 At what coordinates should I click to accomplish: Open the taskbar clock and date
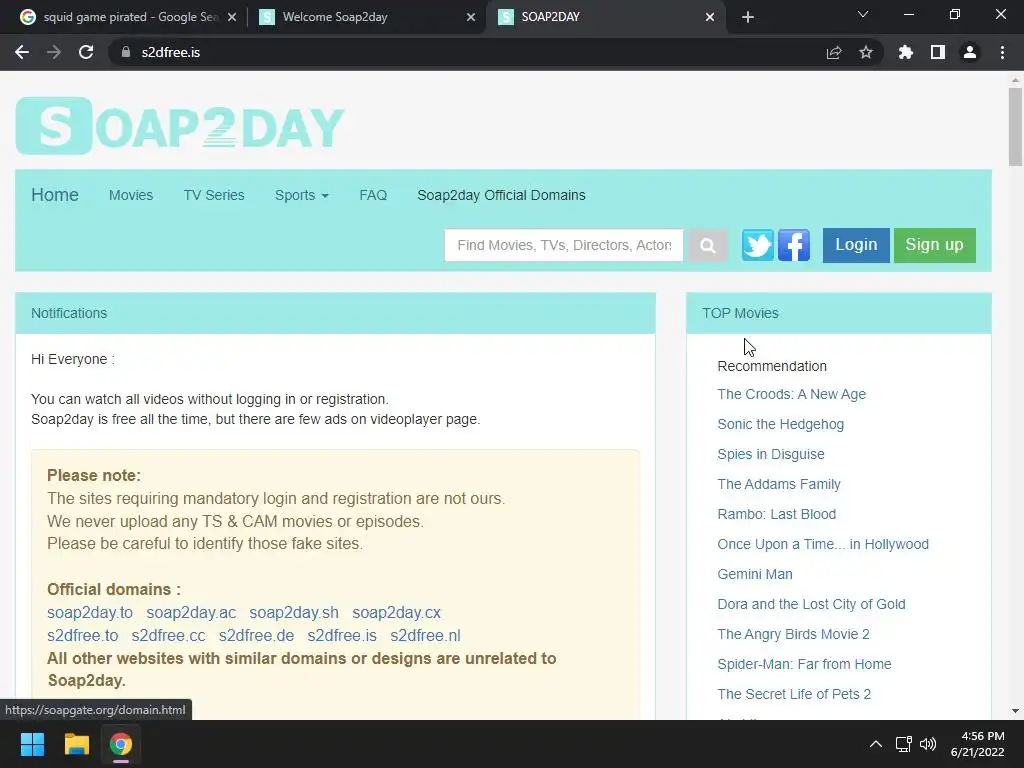tap(978, 744)
